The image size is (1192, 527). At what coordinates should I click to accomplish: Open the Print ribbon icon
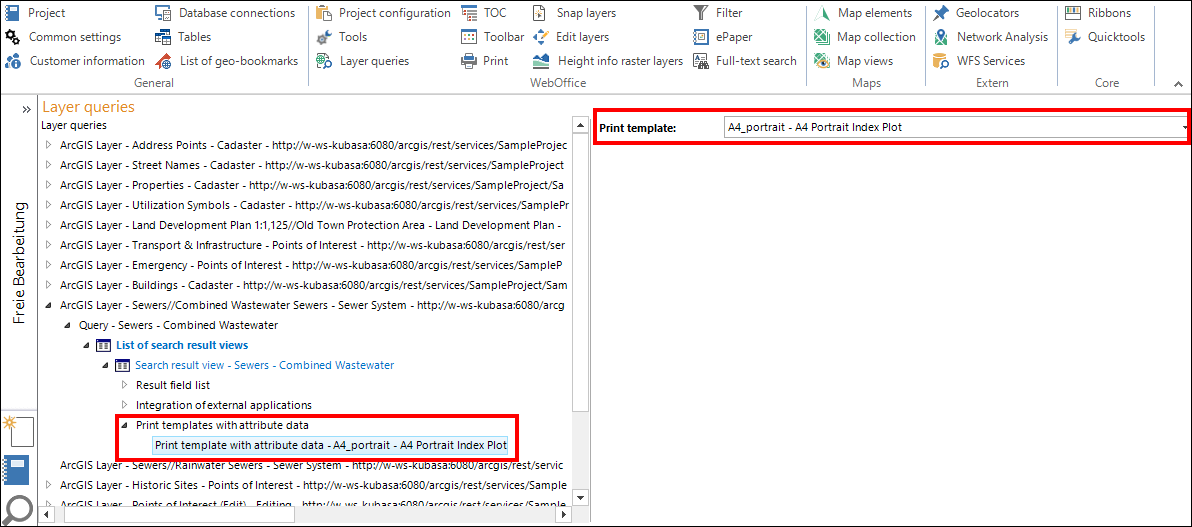(x=469, y=61)
